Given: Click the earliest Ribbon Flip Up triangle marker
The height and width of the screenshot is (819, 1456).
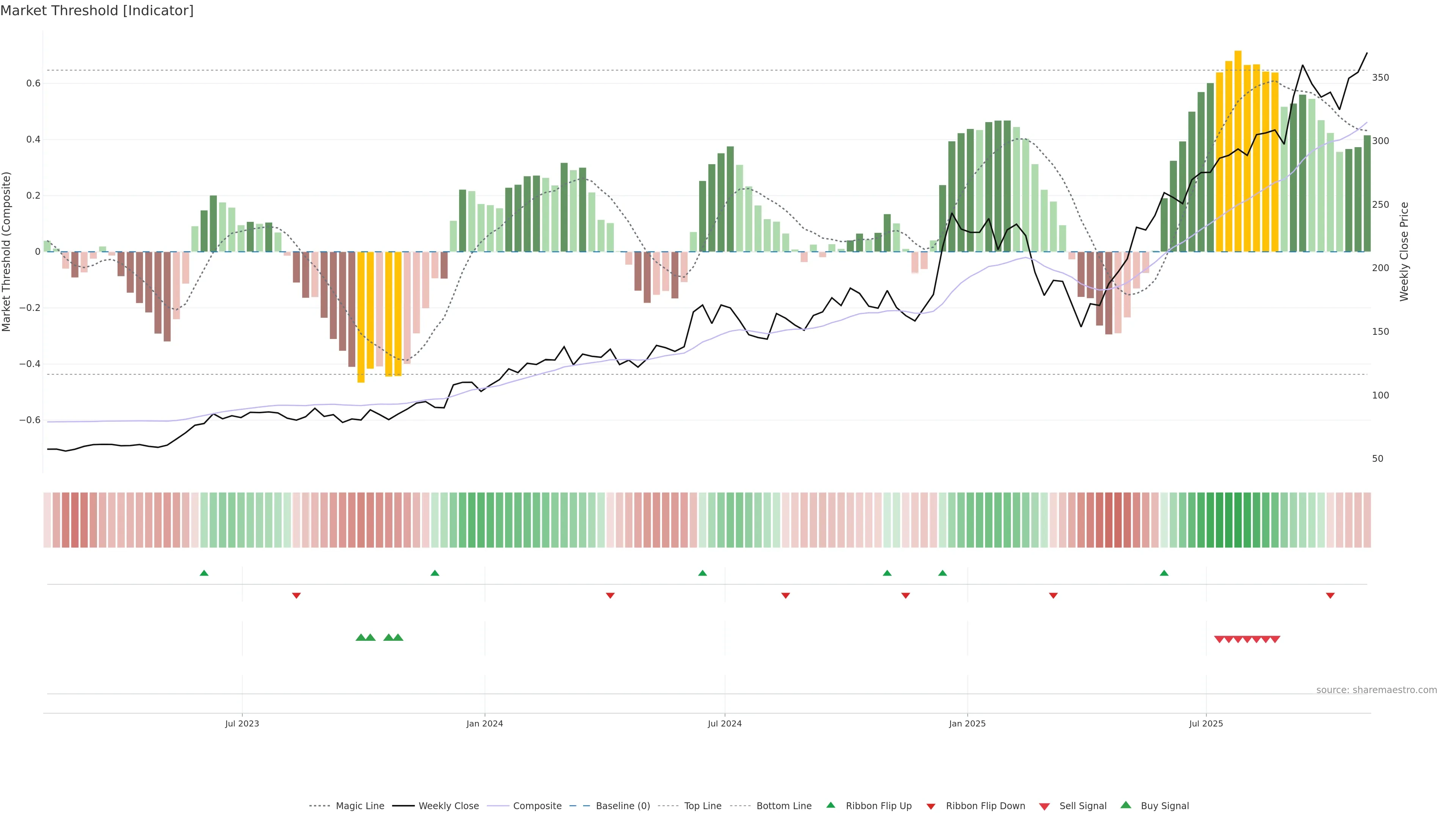Looking at the screenshot, I should coord(204,573).
